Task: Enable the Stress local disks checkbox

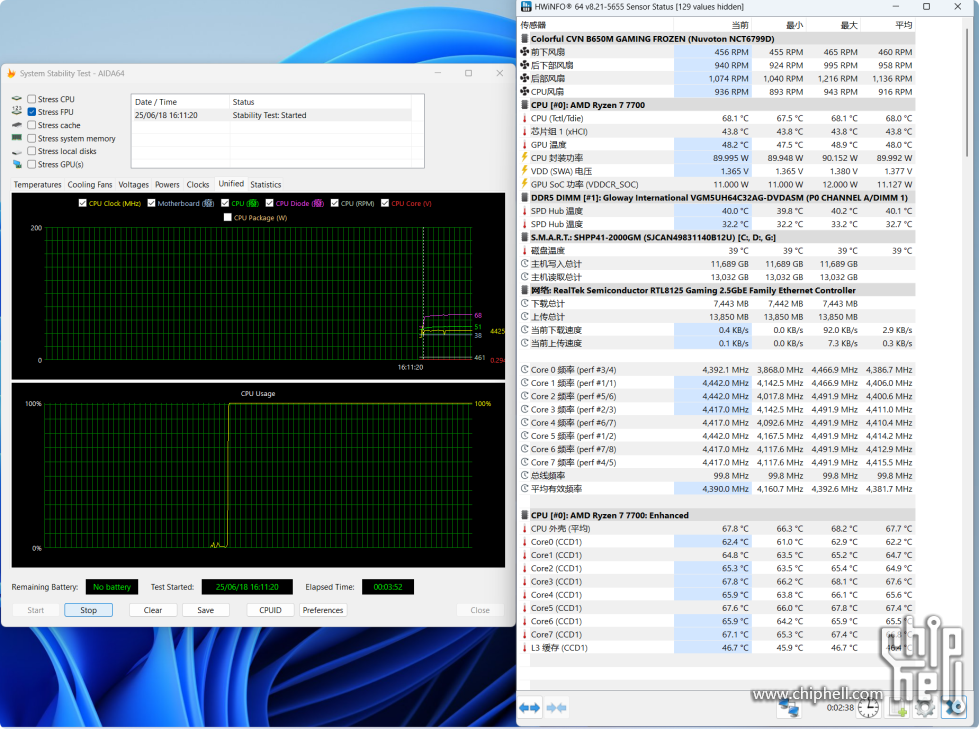Action: coord(31,151)
